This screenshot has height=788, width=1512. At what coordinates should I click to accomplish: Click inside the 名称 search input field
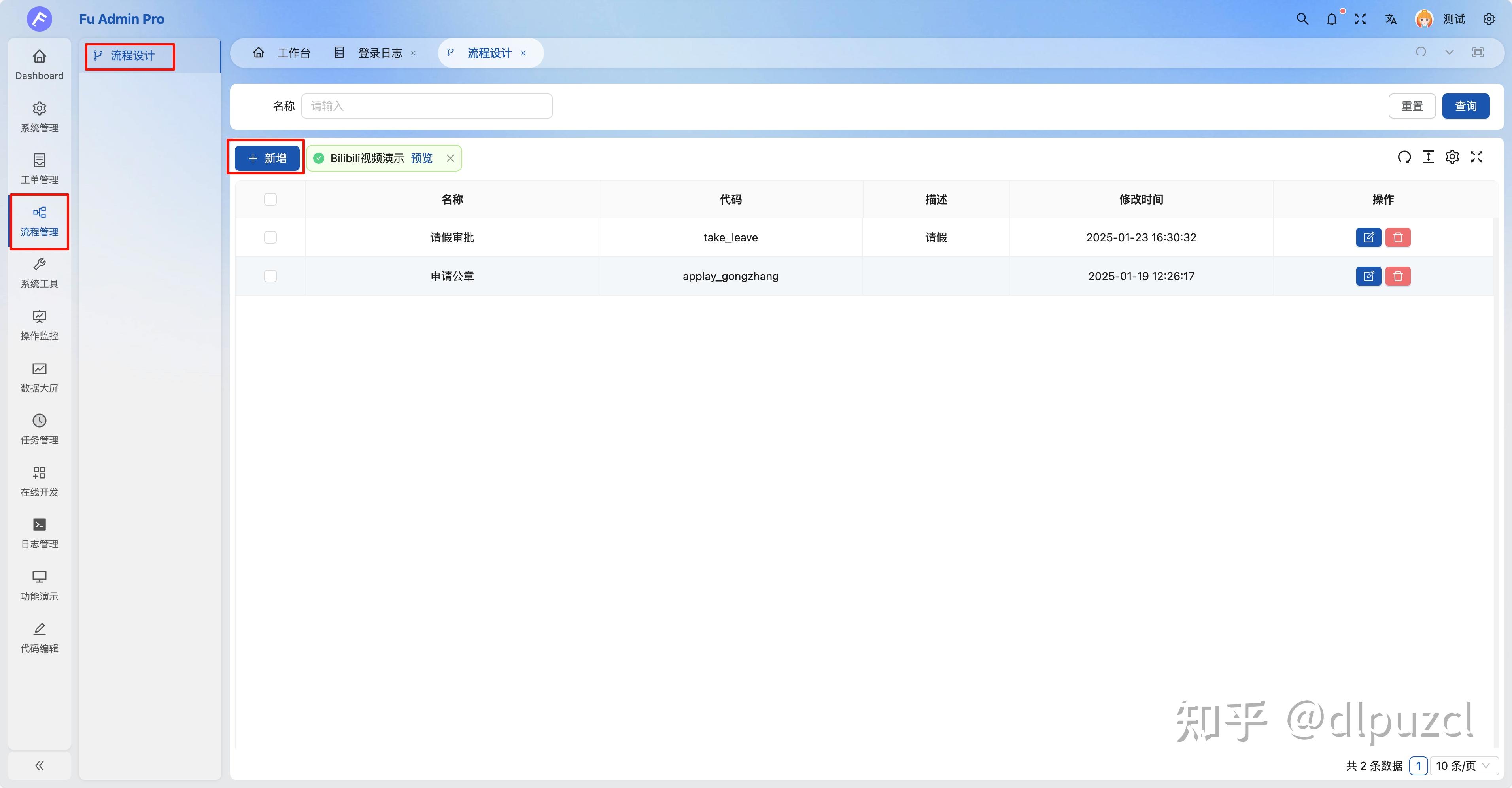[427, 106]
